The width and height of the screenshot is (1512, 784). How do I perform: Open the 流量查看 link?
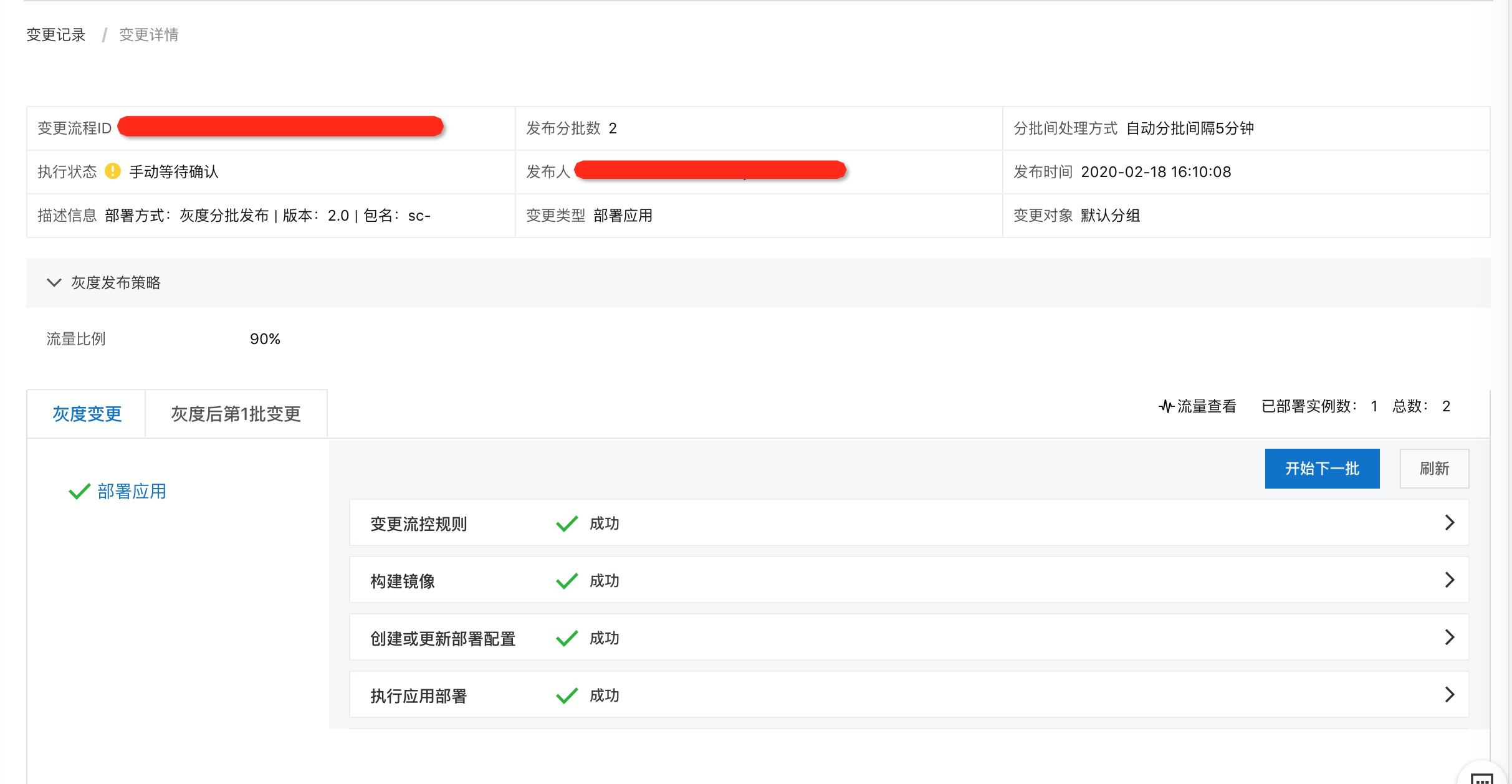1206,407
